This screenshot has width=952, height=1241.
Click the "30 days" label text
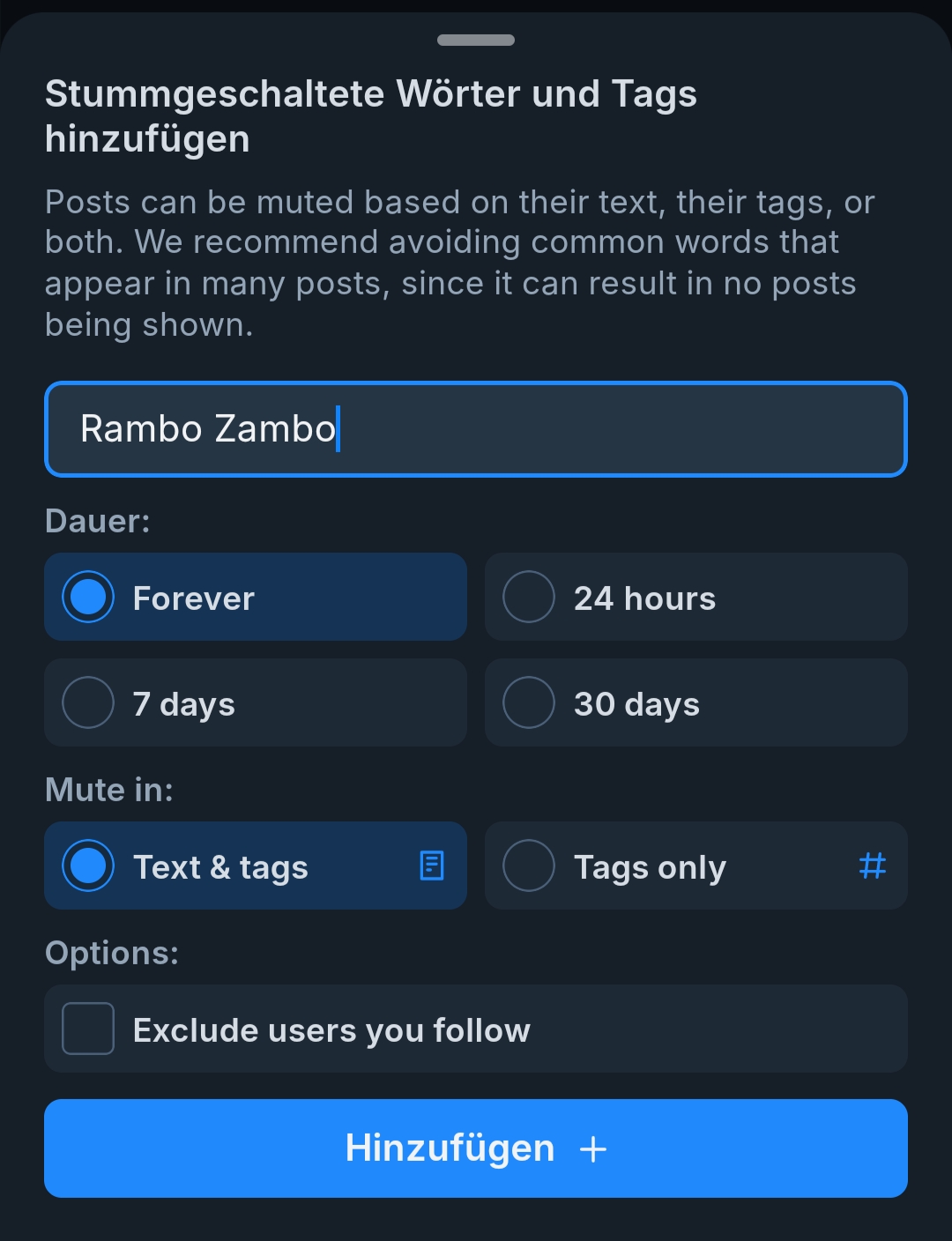[636, 705]
